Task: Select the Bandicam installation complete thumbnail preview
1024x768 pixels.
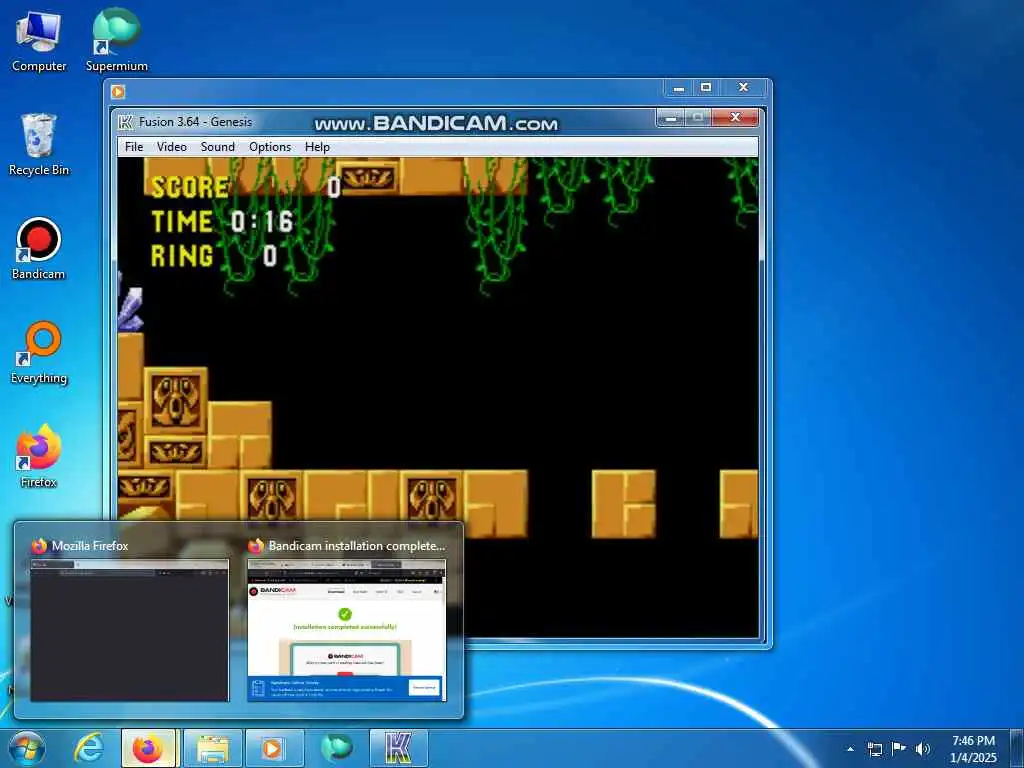Action: (x=347, y=630)
